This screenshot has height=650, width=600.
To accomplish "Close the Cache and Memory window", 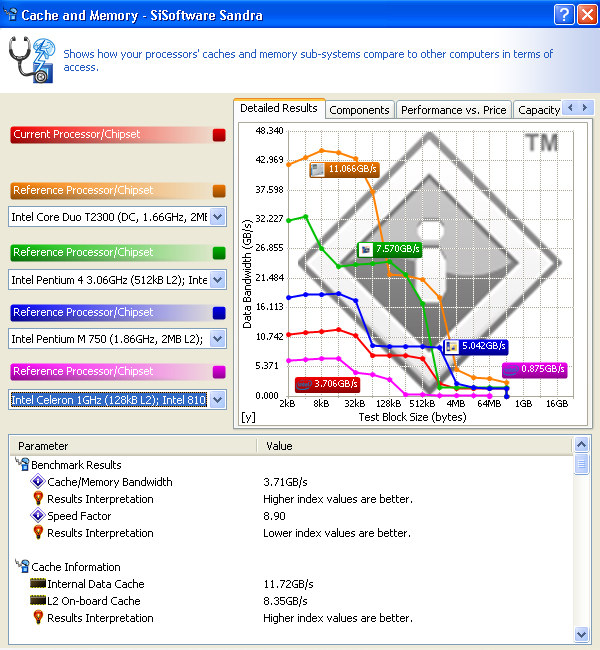I will point(588,15).
